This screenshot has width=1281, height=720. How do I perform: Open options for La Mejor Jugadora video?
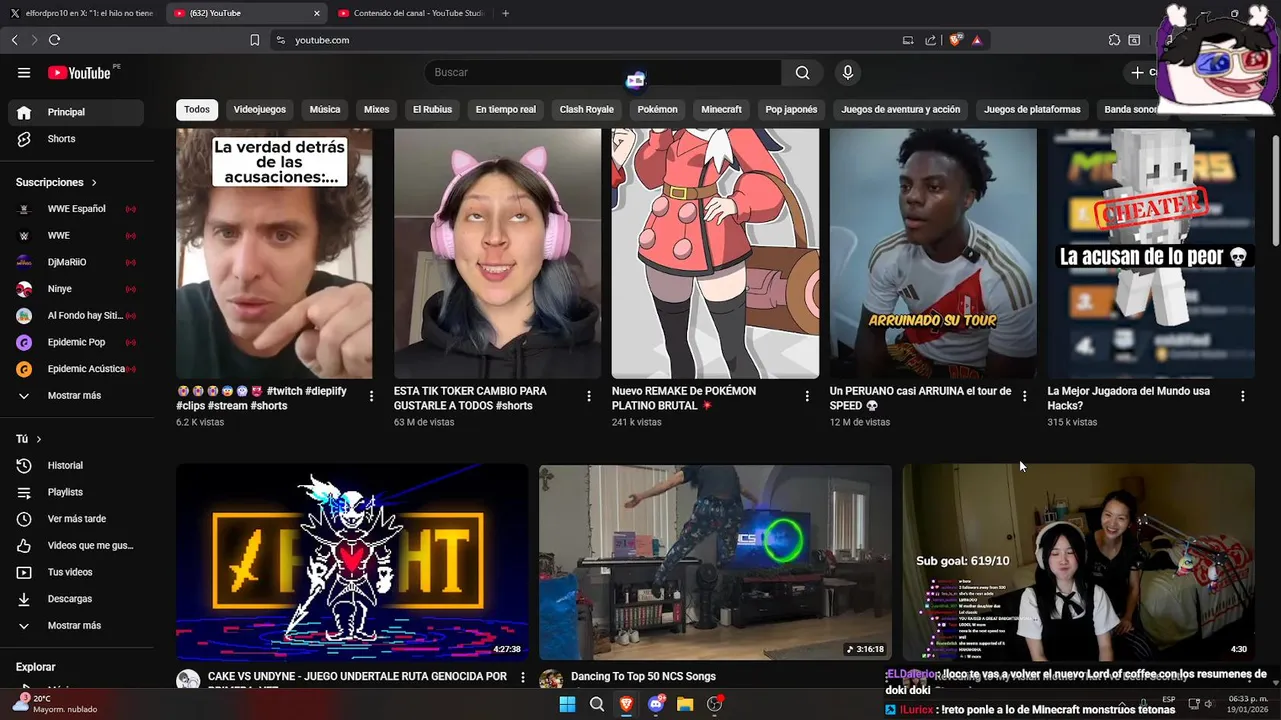pos(1243,396)
